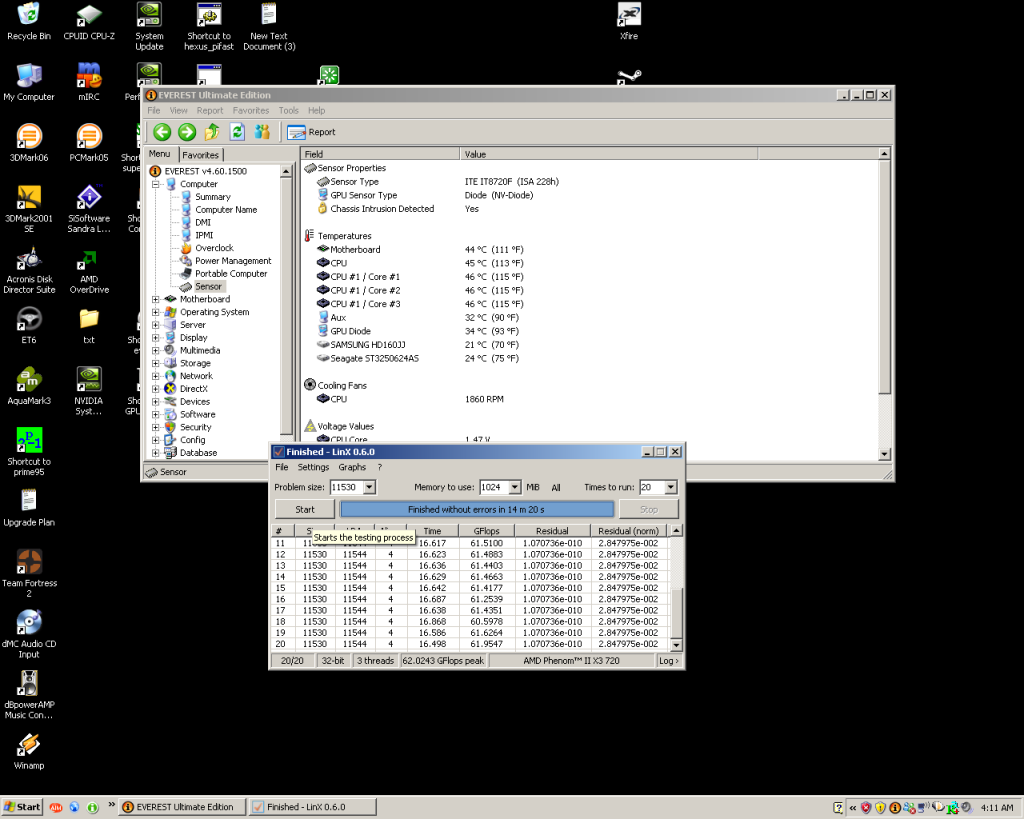Switch to Finished - LinX 0.6.0 taskbar button
Screen dimensions: 1024x819
pyautogui.click(x=313, y=807)
